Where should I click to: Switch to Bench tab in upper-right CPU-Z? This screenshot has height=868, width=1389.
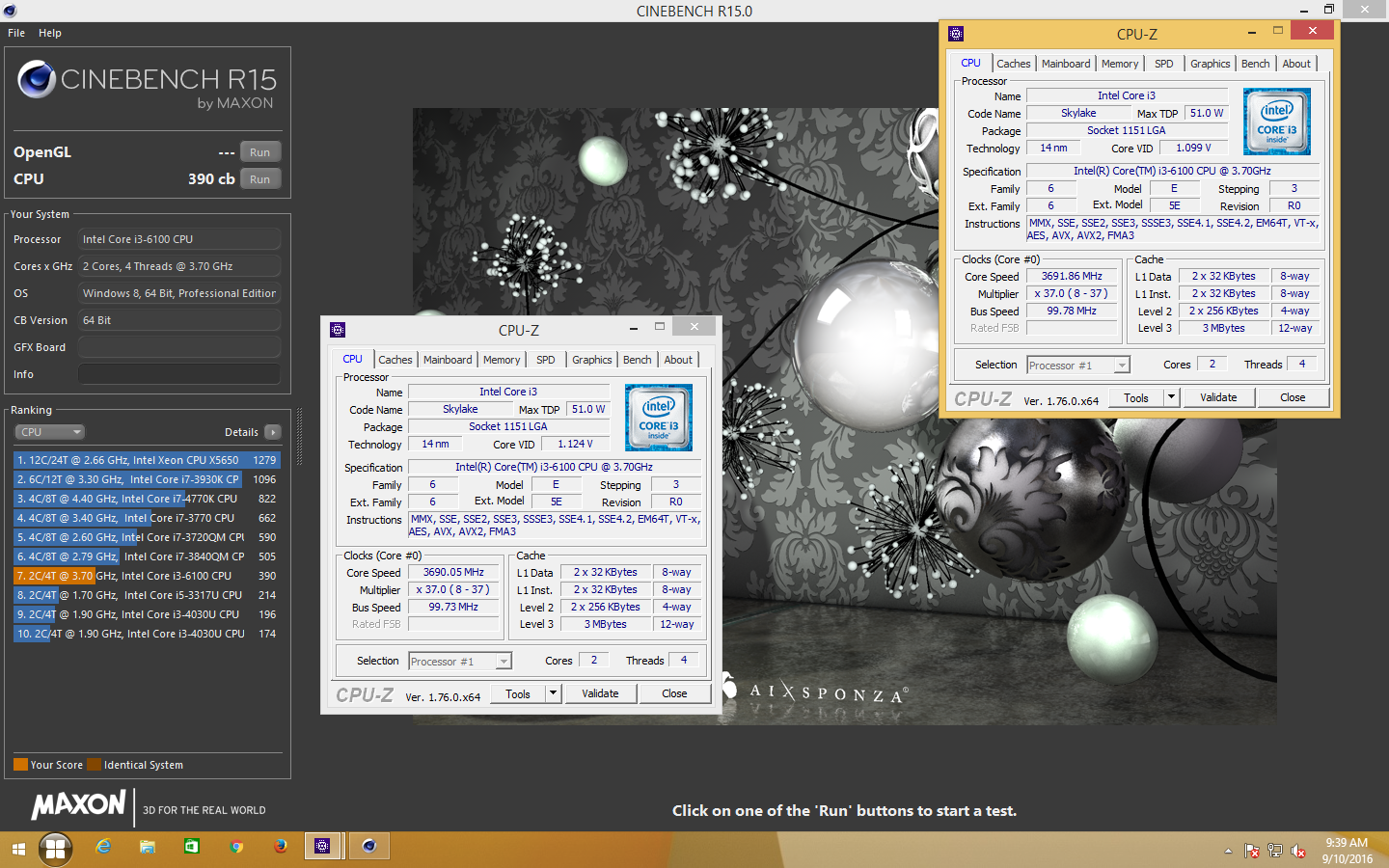pos(1255,64)
